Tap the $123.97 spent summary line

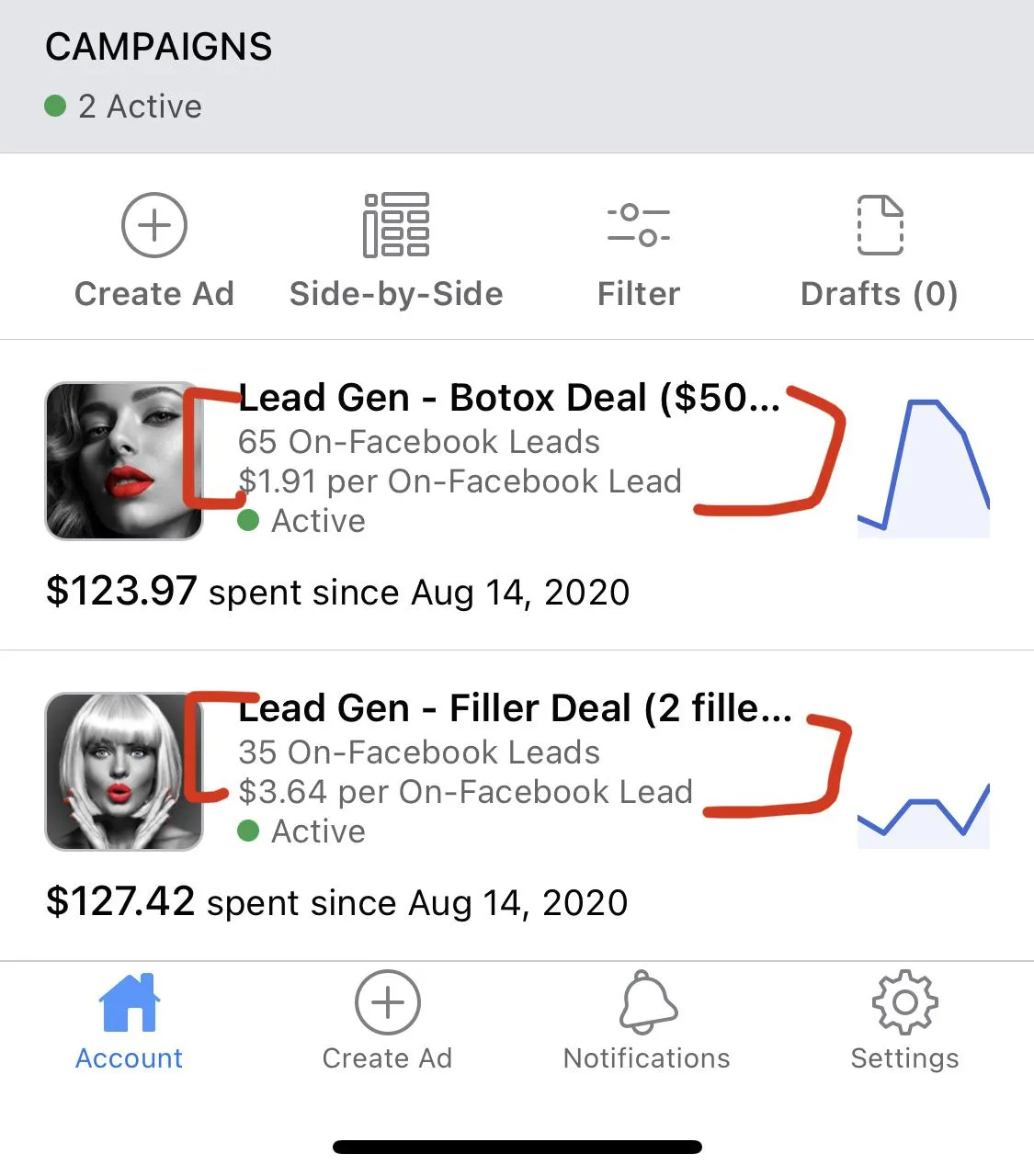338,591
